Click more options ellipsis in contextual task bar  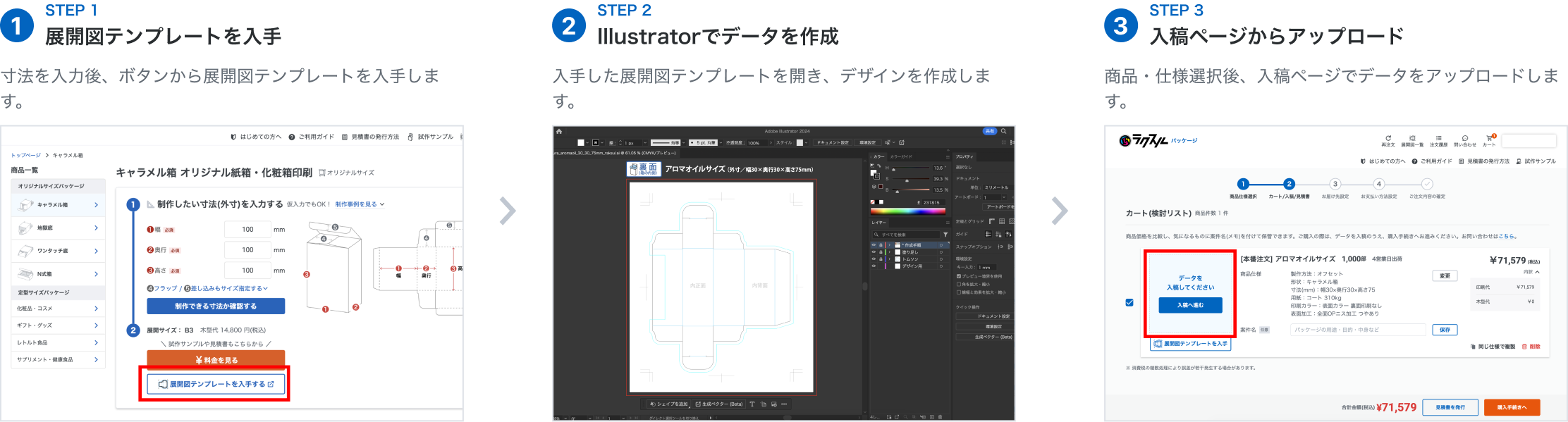click(784, 404)
